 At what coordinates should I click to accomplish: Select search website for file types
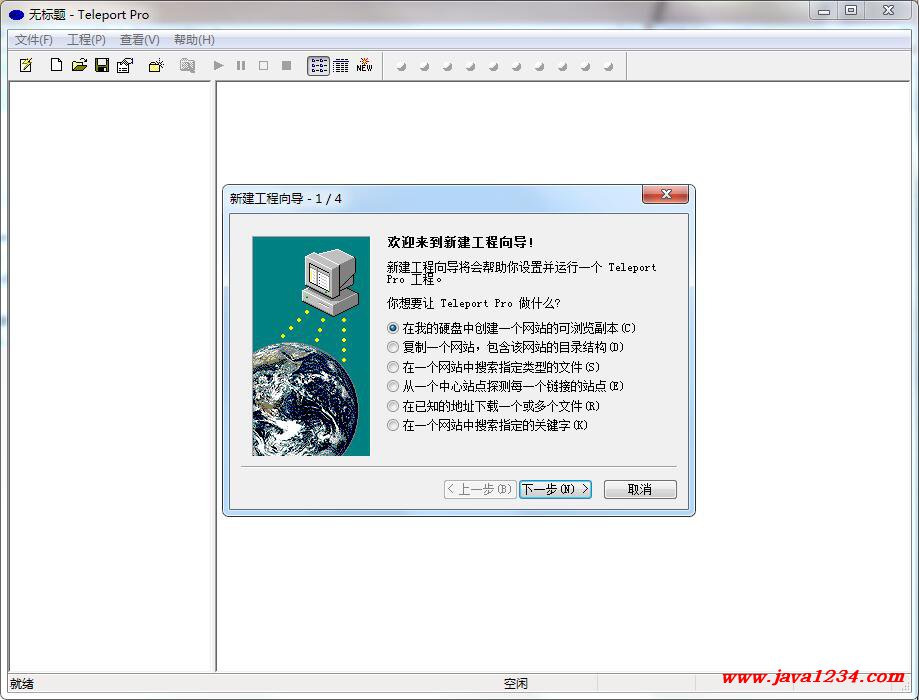[494, 367]
